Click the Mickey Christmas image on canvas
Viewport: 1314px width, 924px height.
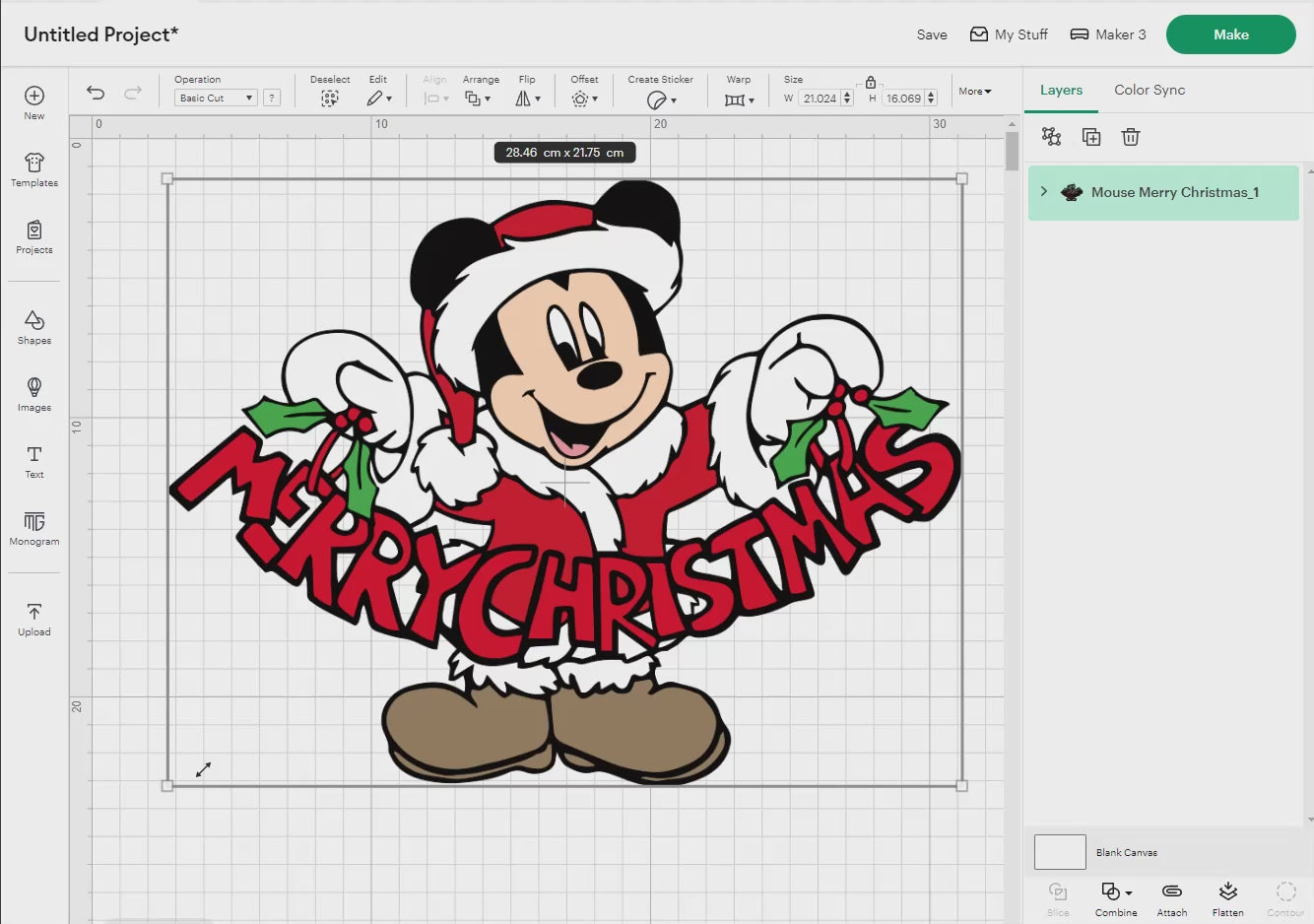click(x=564, y=483)
